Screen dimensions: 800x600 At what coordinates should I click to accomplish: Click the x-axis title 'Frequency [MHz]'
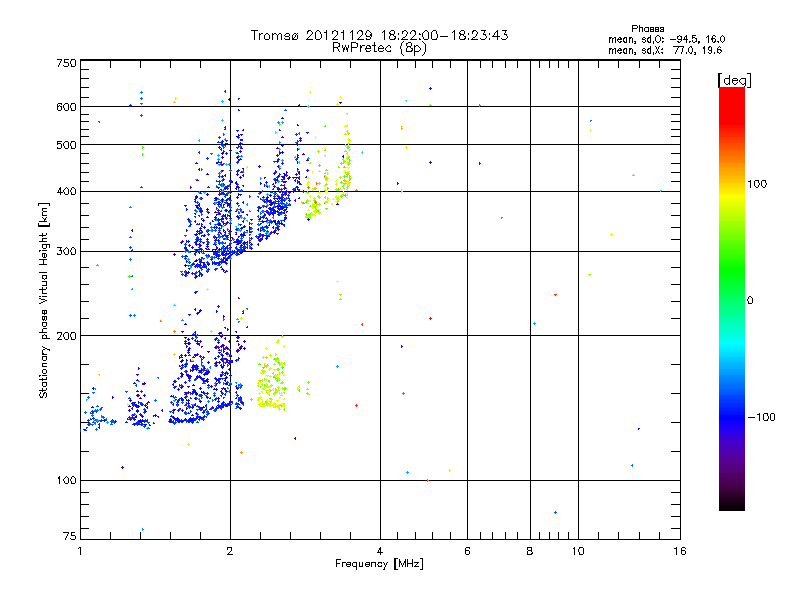coord(379,564)
